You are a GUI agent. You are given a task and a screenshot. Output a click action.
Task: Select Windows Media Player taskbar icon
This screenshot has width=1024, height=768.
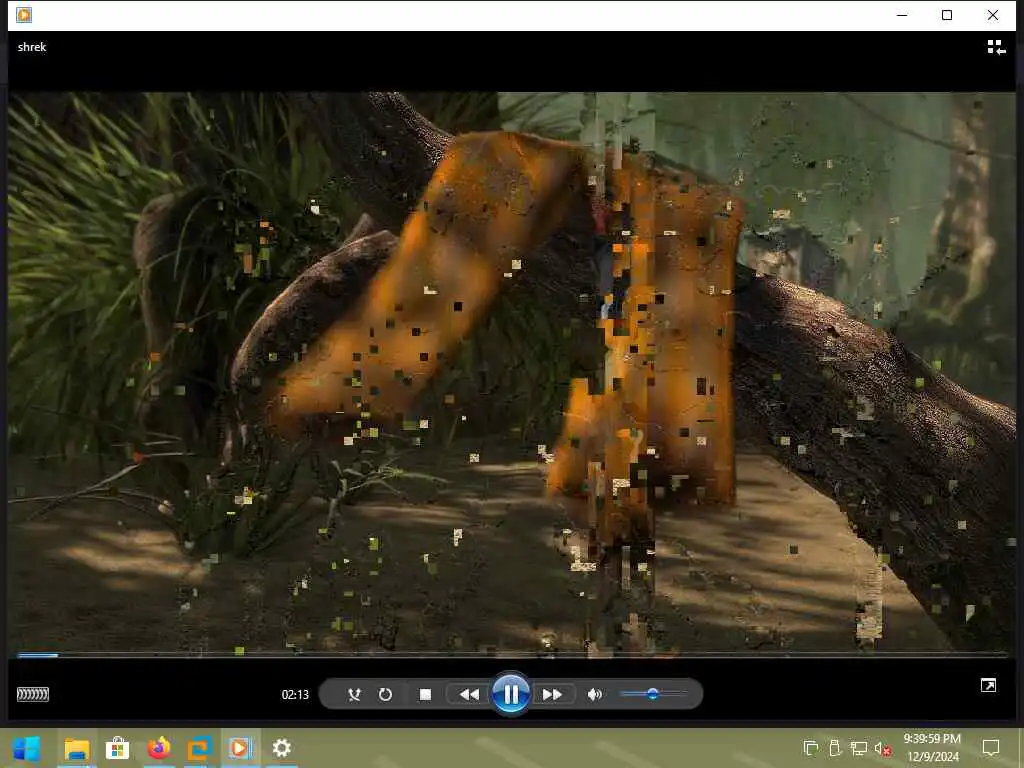coord(240,748)
